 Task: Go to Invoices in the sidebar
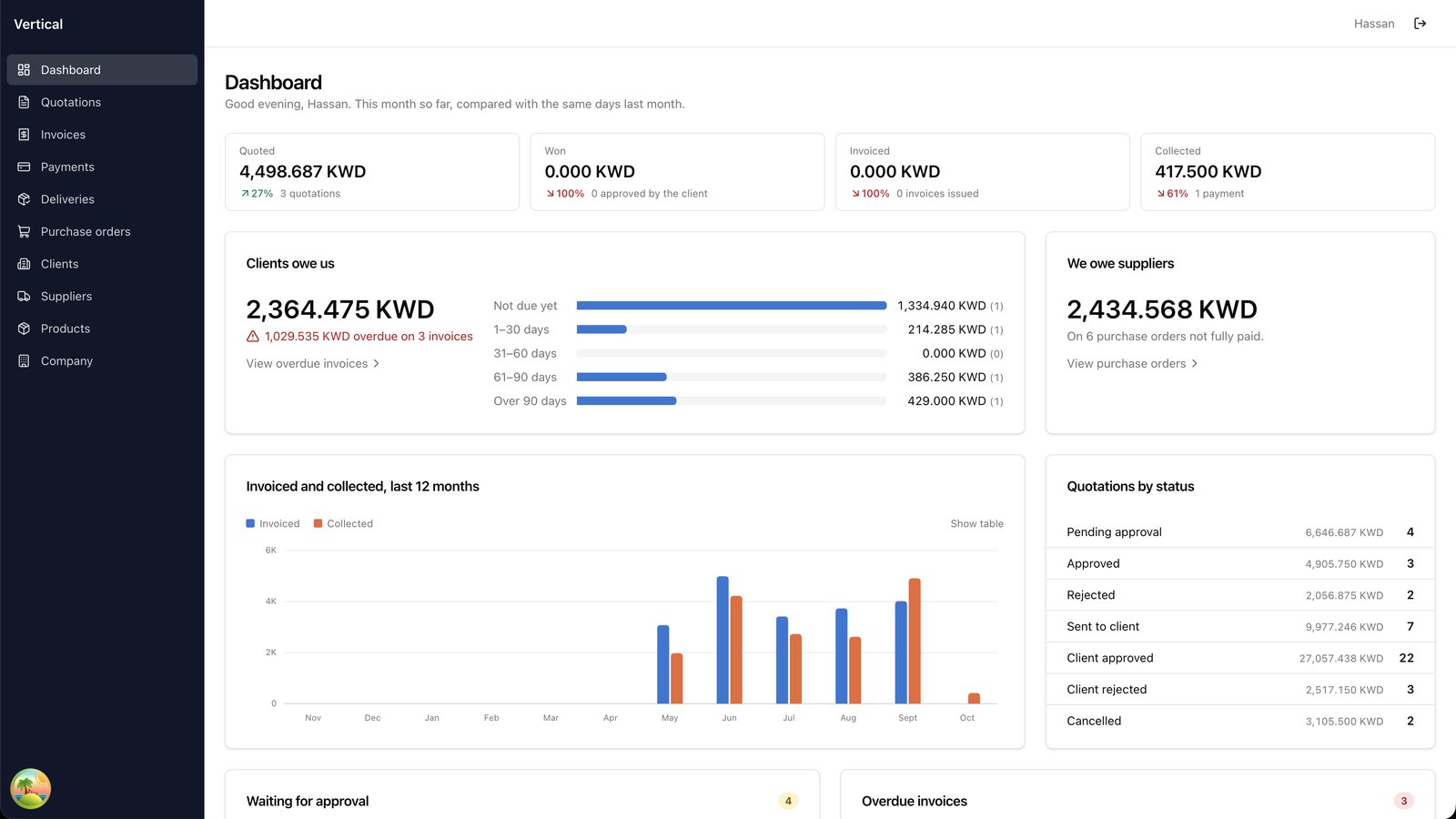[x=102, y=135]
